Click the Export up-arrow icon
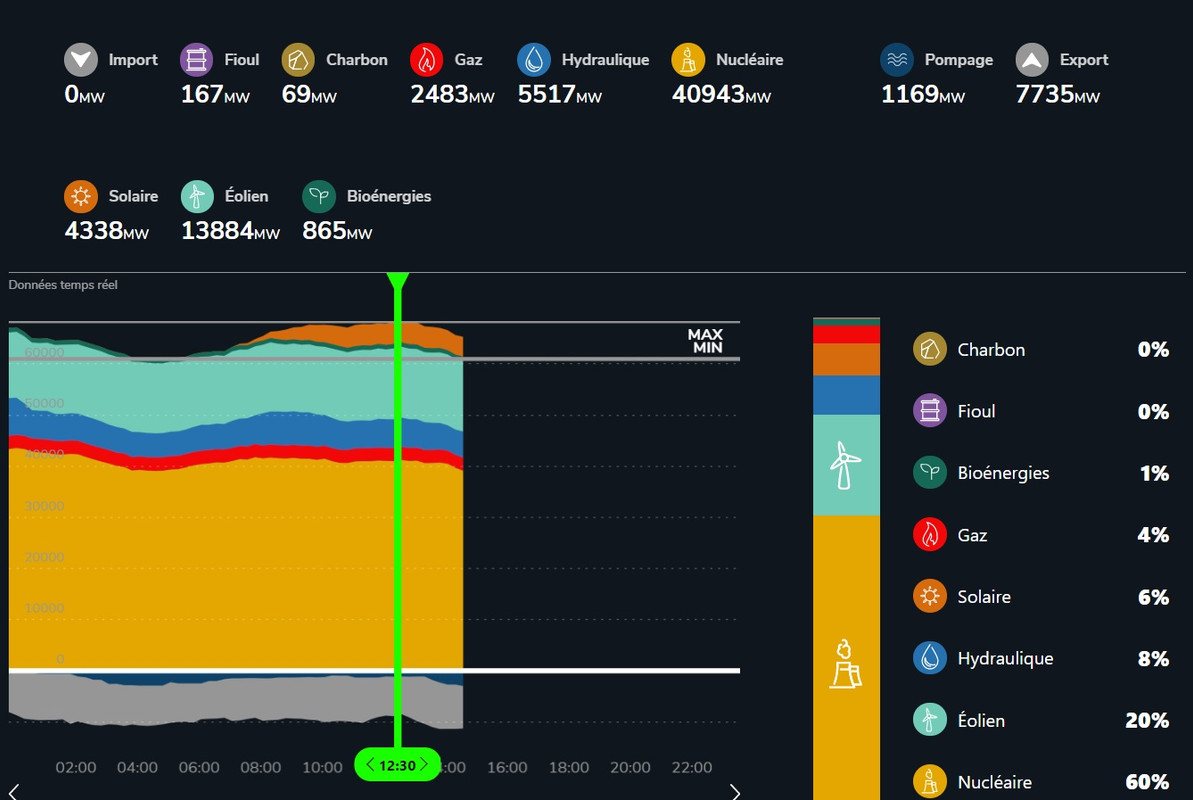Screen dimensions: 1193x800 (x=1032, y=59)
